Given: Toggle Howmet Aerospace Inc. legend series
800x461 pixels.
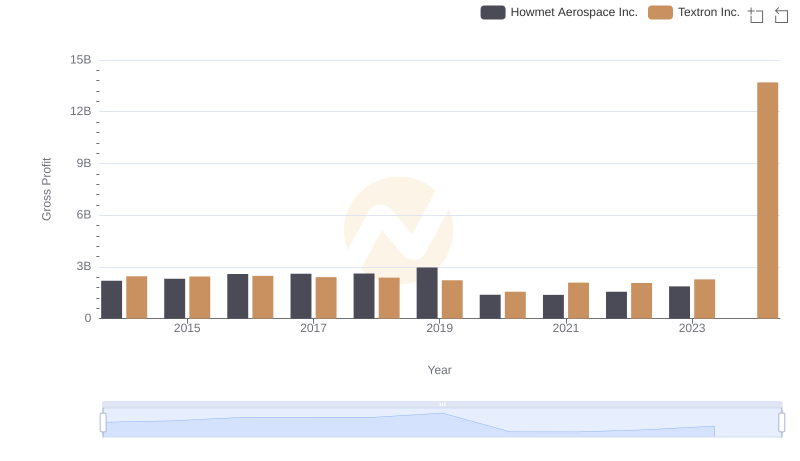Looking at the screenshot, I should [559, 12].
